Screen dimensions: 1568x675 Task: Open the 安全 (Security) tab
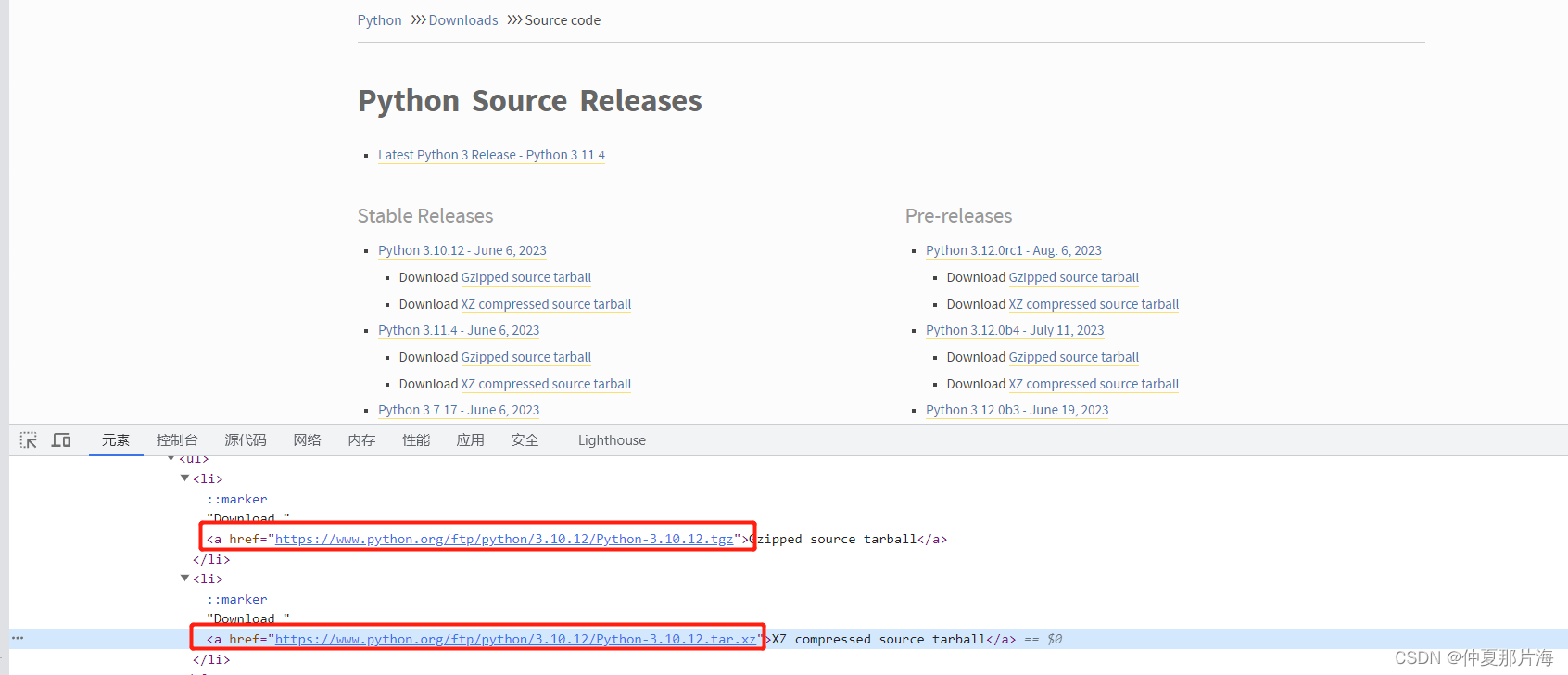tap(525, 440)
